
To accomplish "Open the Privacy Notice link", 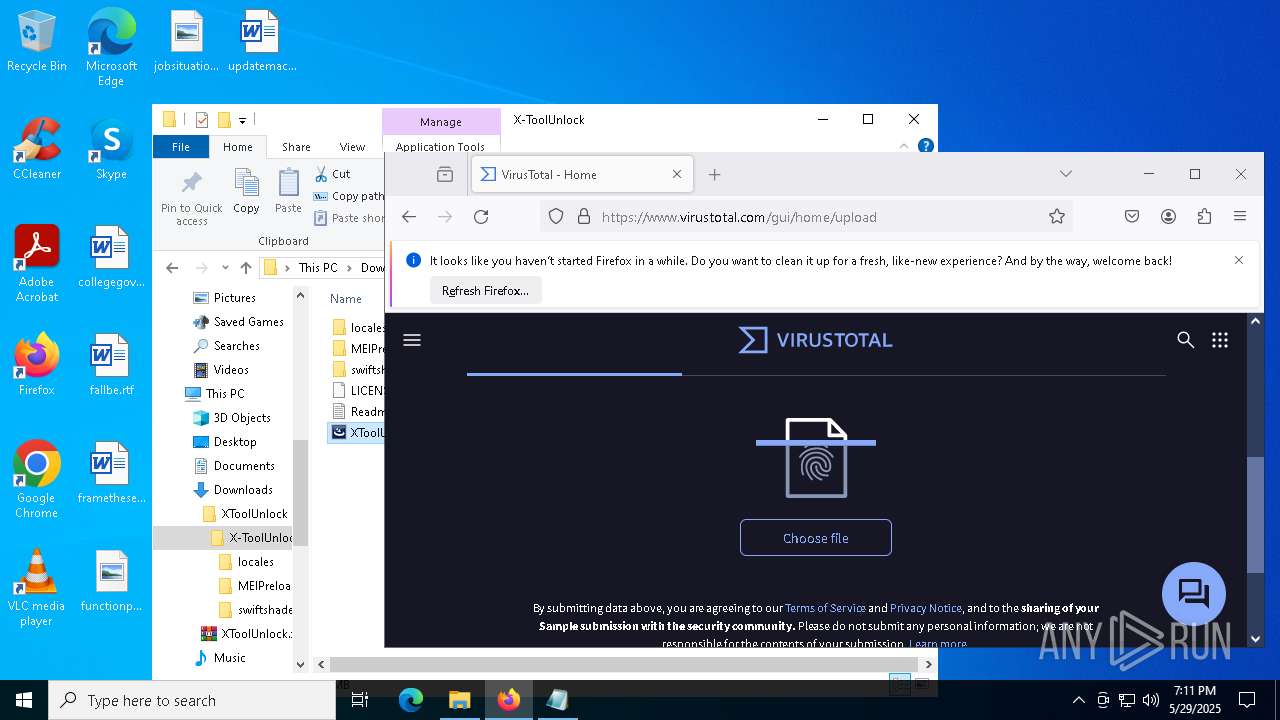I will pyautogui.click(x=926, y=608).
